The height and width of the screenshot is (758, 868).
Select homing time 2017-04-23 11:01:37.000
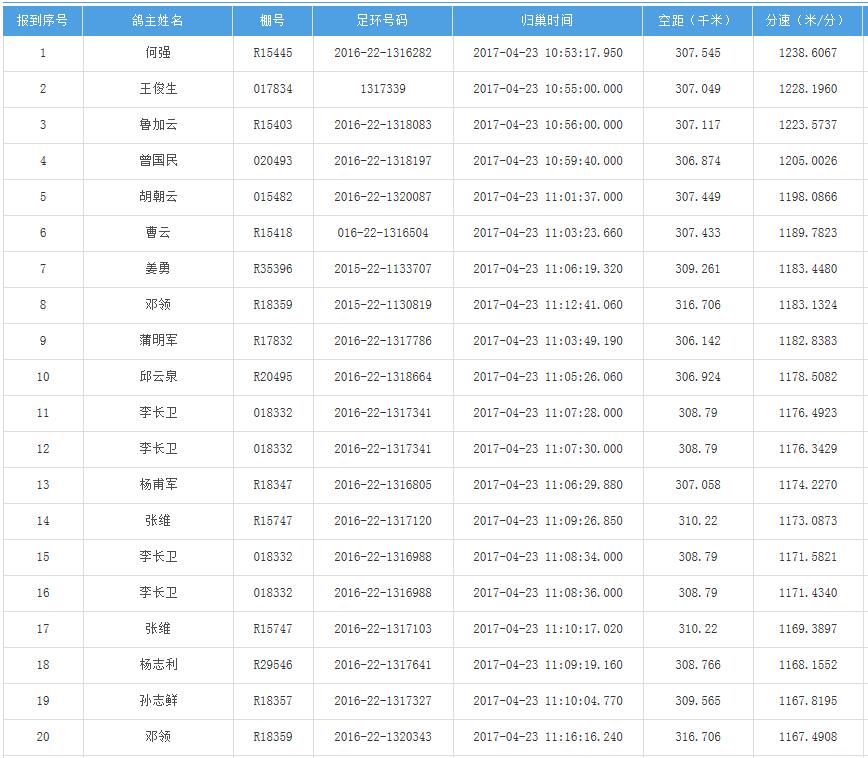547,197
